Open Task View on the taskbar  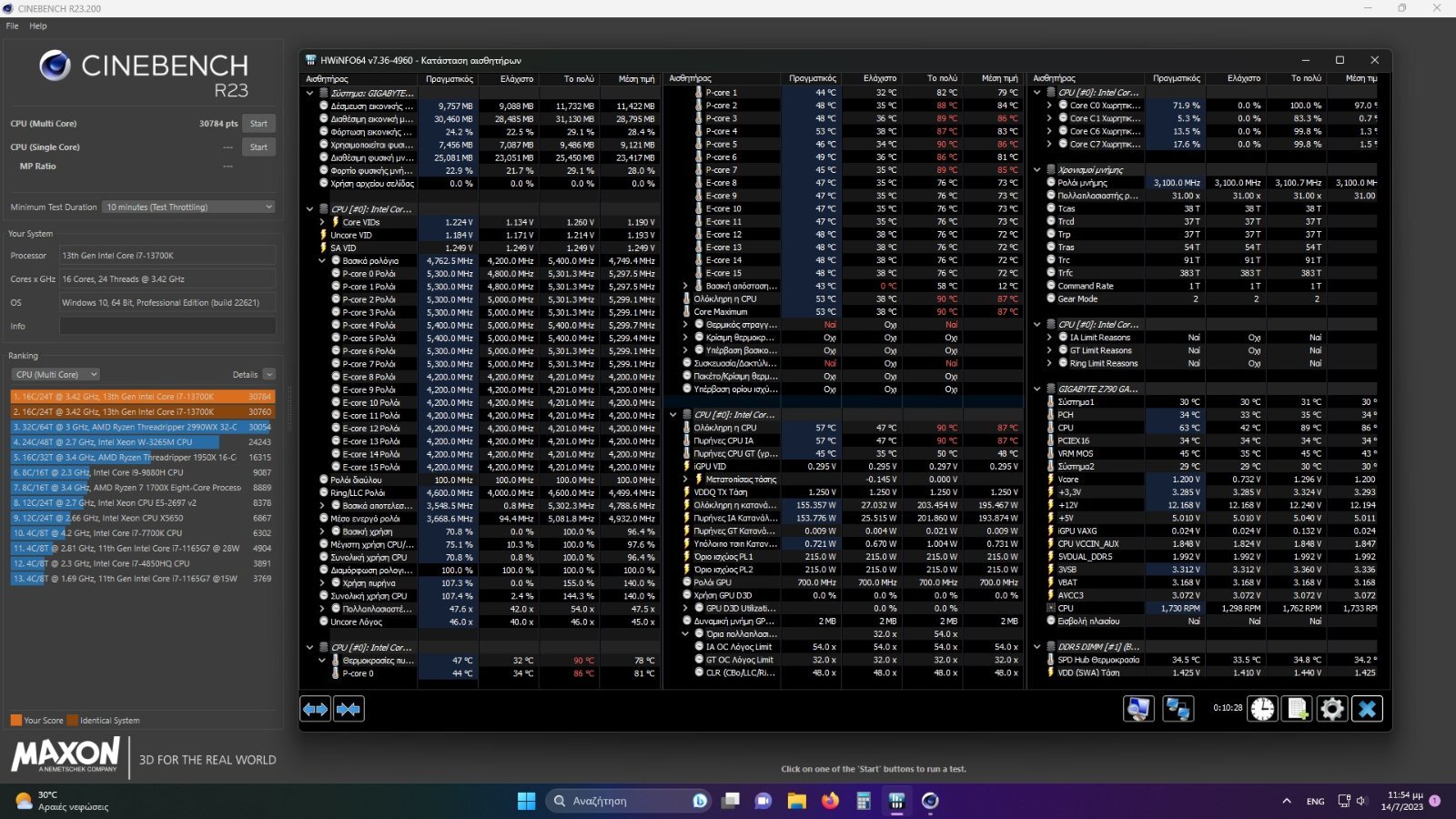click(731, 801)
